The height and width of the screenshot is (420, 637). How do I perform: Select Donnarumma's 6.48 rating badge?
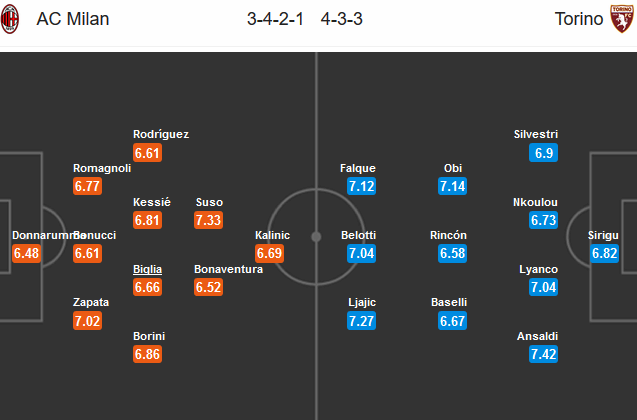pyautogui.click(x=27, y=253)
